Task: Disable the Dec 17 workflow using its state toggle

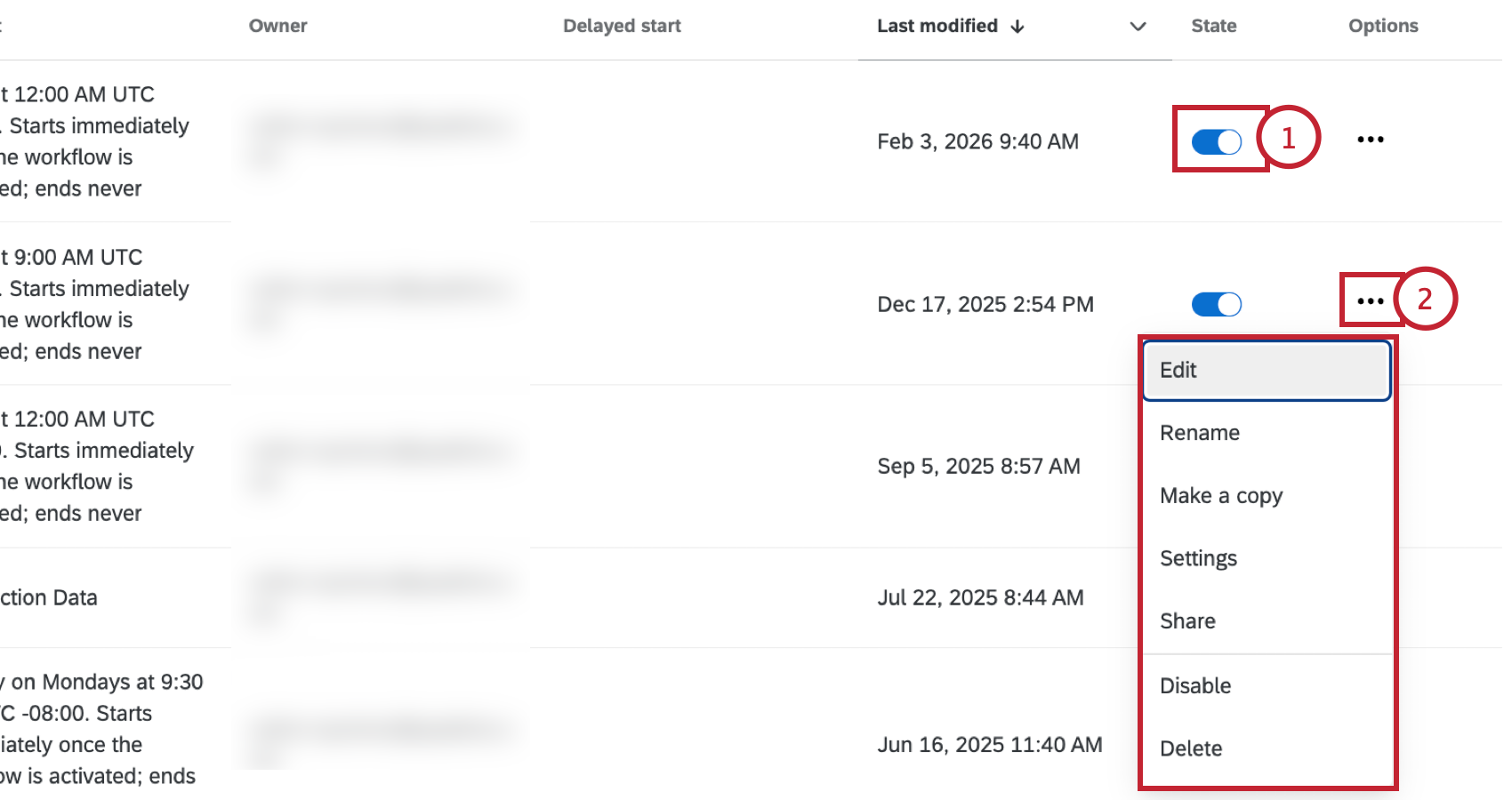Action: (1216, 304)
